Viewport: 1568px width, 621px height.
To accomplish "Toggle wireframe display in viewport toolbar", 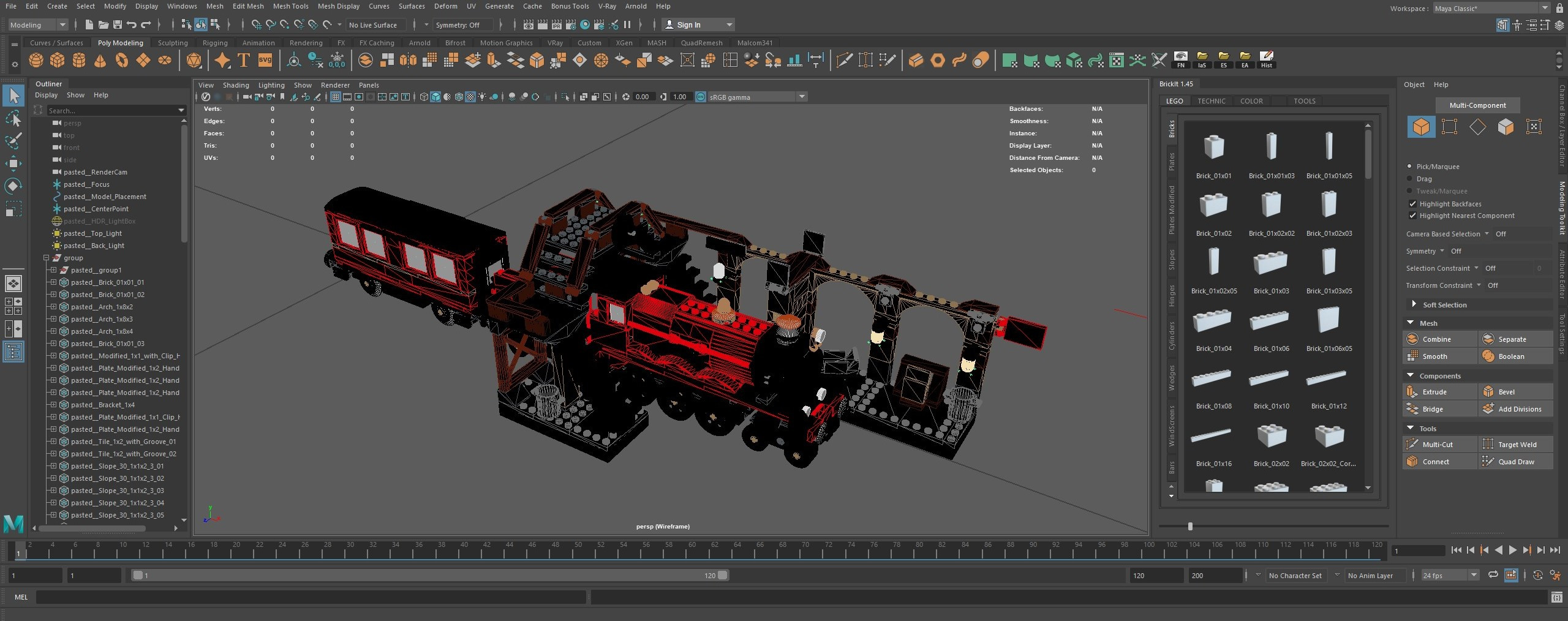I will click(x=424, y=97).
